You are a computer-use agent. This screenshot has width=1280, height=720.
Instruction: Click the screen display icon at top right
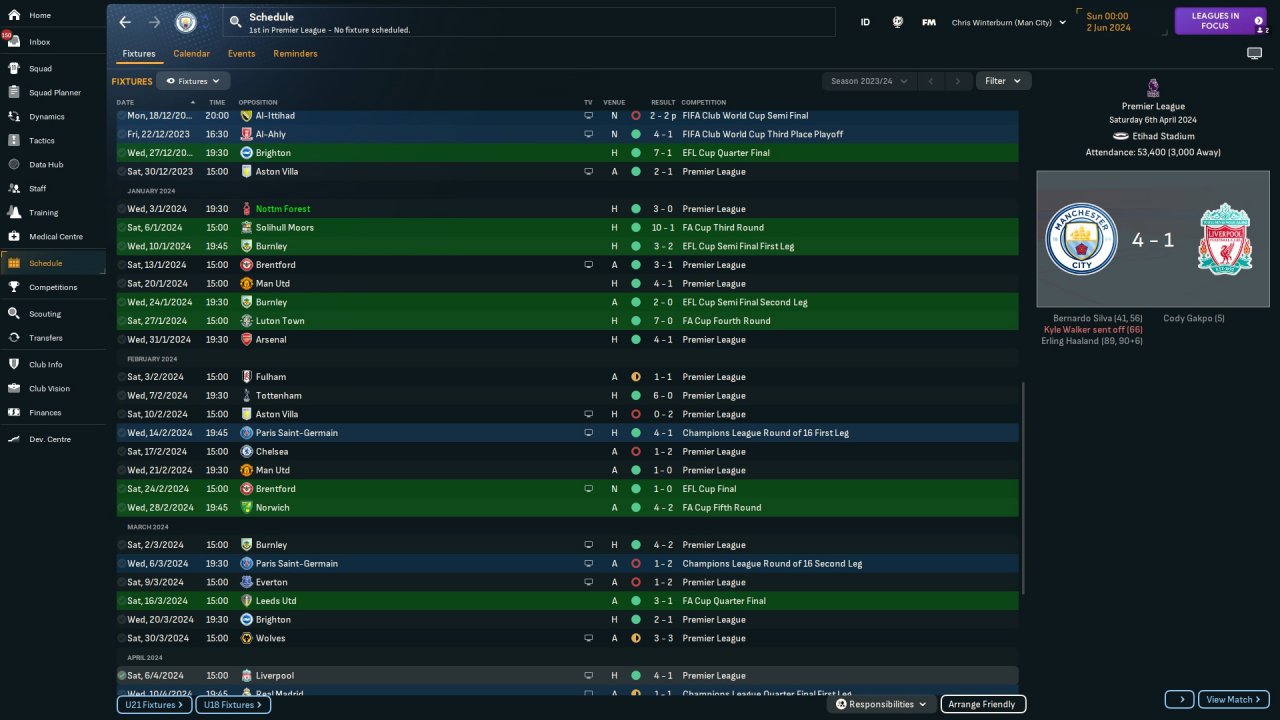point(1254,54)
